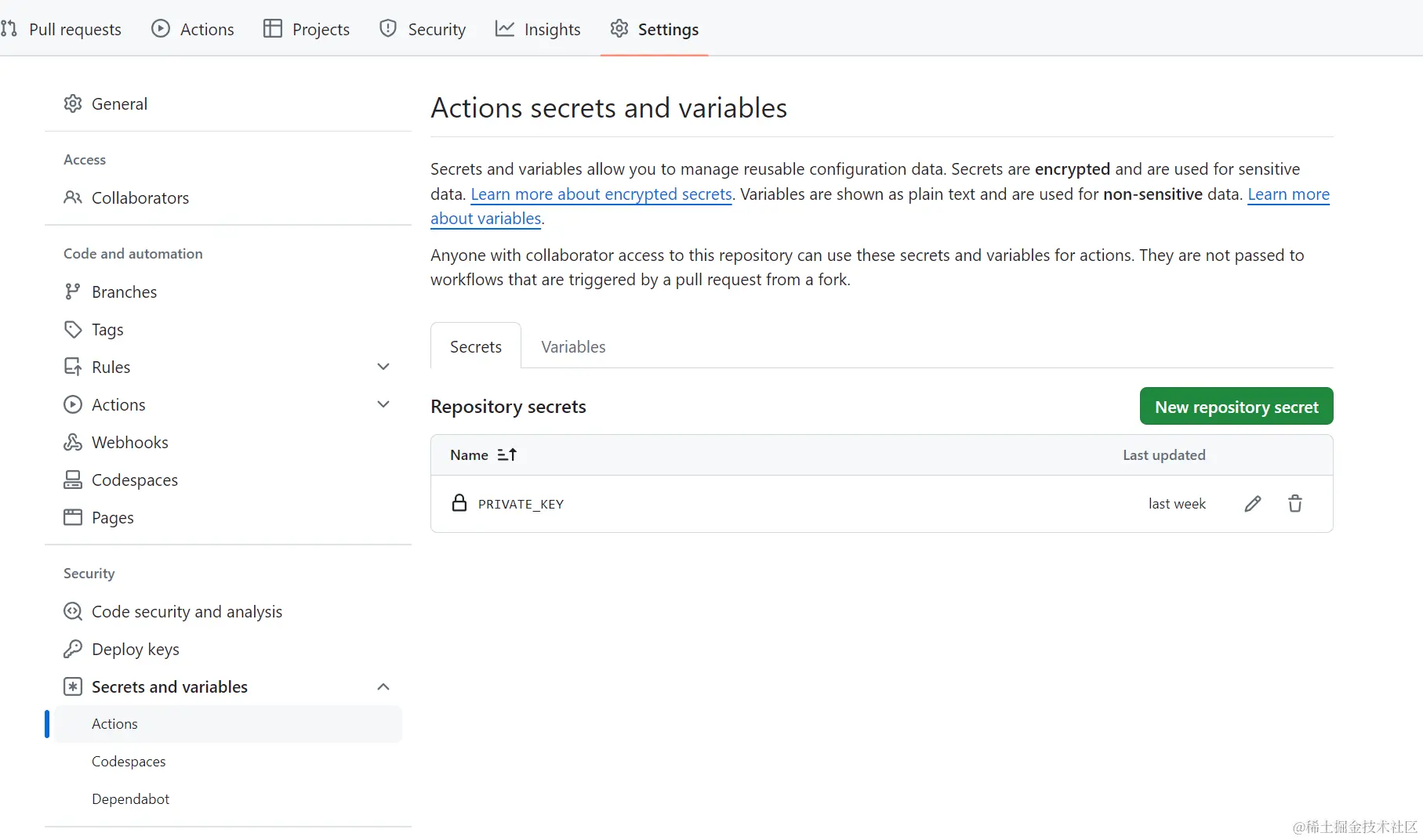The height and width of the screenshot is (840, 1423).
Task: Expand the Rules section chevron
Action: [x=383, y=367]
